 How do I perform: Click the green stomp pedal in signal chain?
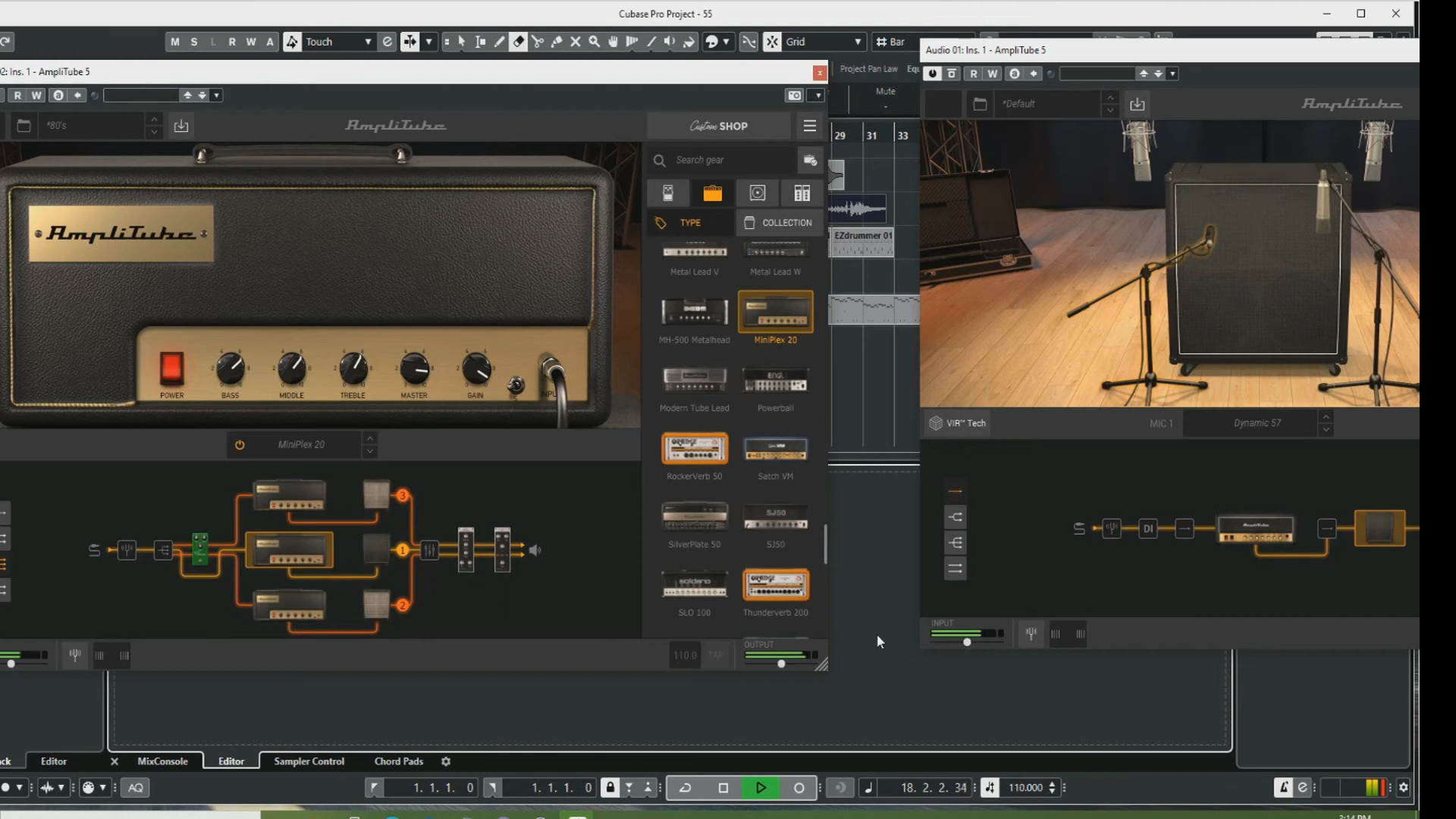200,549
